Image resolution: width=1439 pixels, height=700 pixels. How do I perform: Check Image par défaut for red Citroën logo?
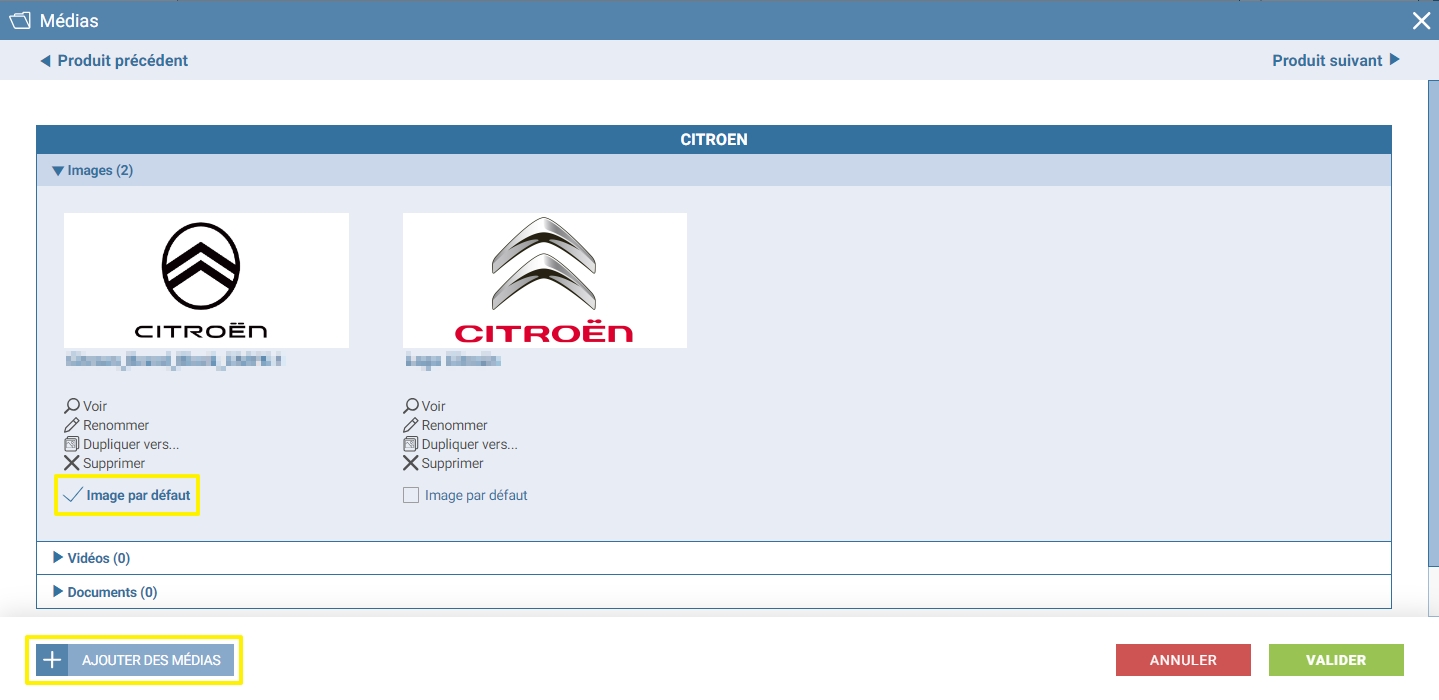click(411, 495)
